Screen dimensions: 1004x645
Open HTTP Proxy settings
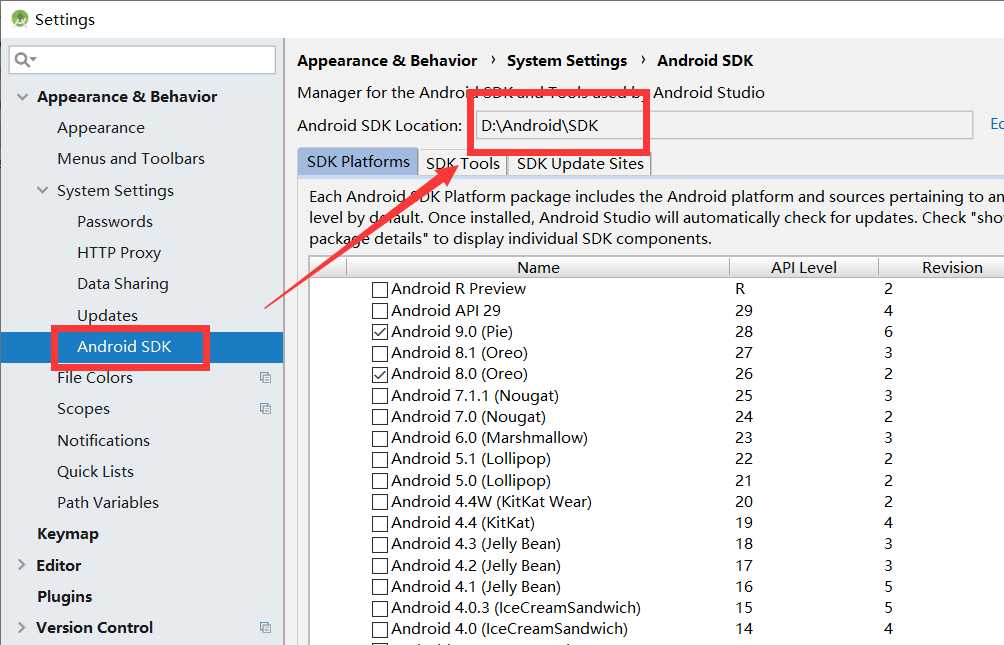pyautogui.click(x=119, y=252)
